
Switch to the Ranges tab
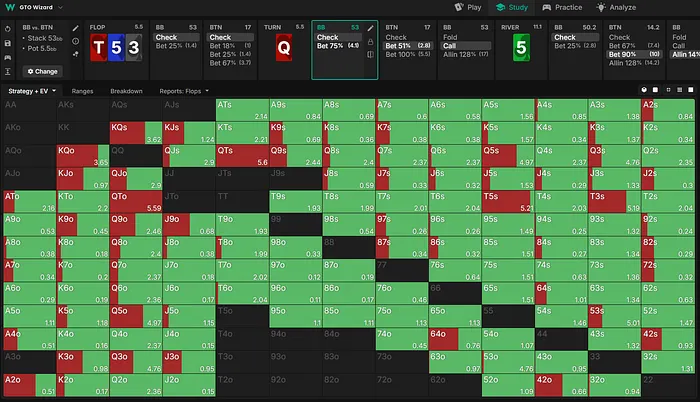click(x=84, y=91)
